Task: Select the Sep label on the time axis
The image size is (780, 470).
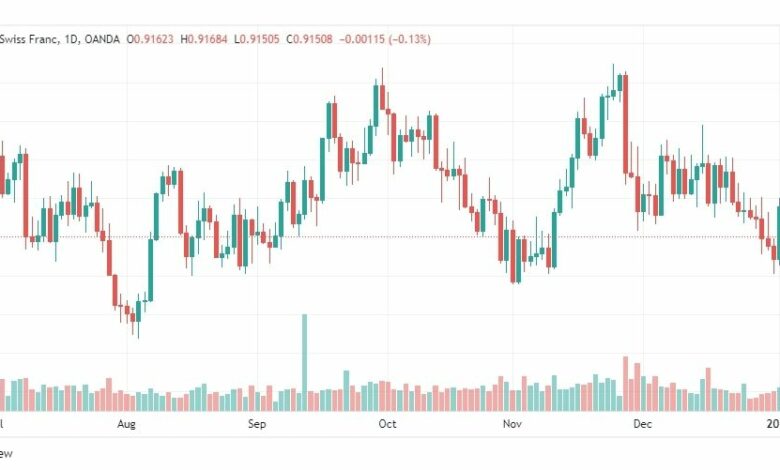Action: click(x=257, y=424)
